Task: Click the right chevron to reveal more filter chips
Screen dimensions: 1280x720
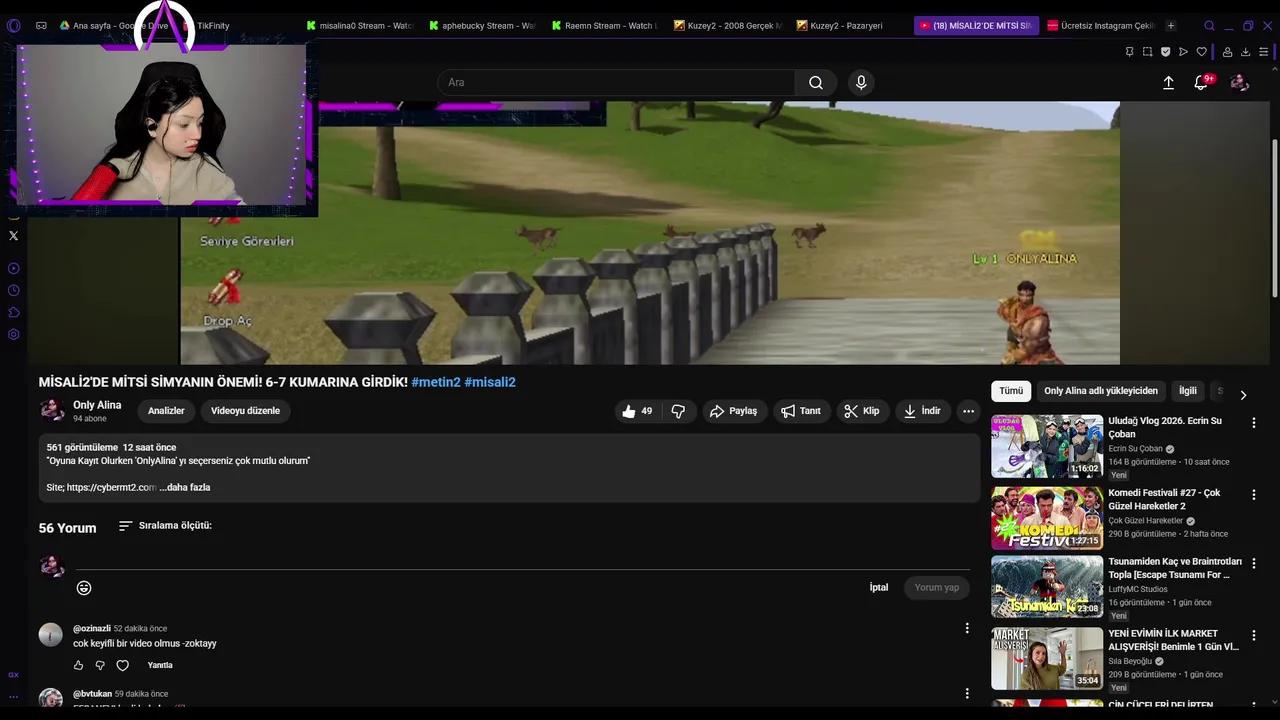Action: click(x=1243, y=395)
